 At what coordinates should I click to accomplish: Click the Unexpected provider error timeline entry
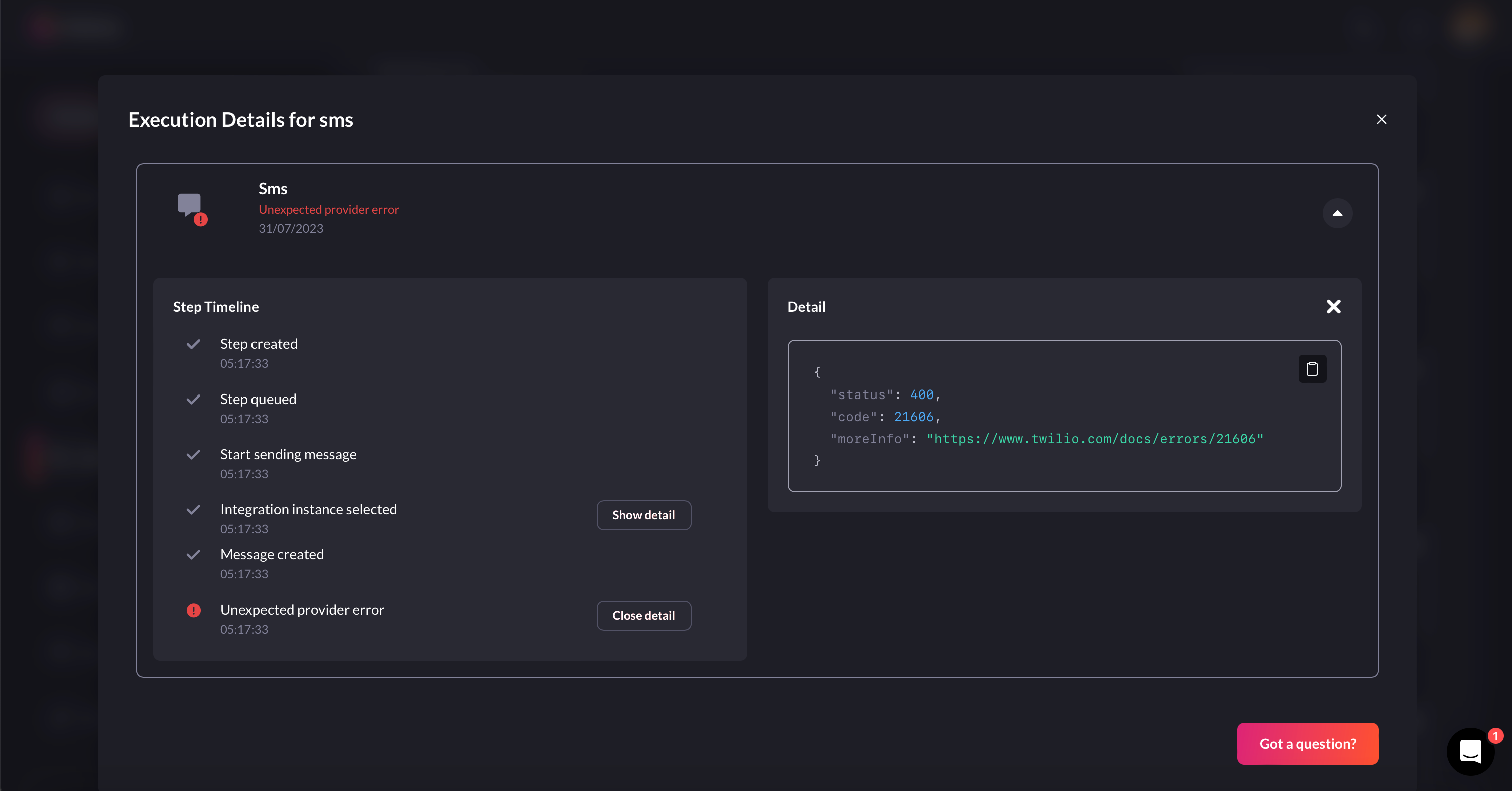(x=302, y=610)
